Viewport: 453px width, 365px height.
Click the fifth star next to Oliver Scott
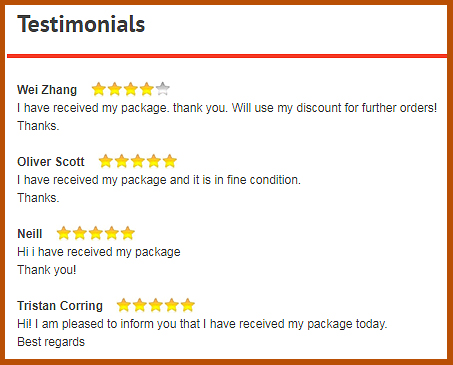click(170, 161)
